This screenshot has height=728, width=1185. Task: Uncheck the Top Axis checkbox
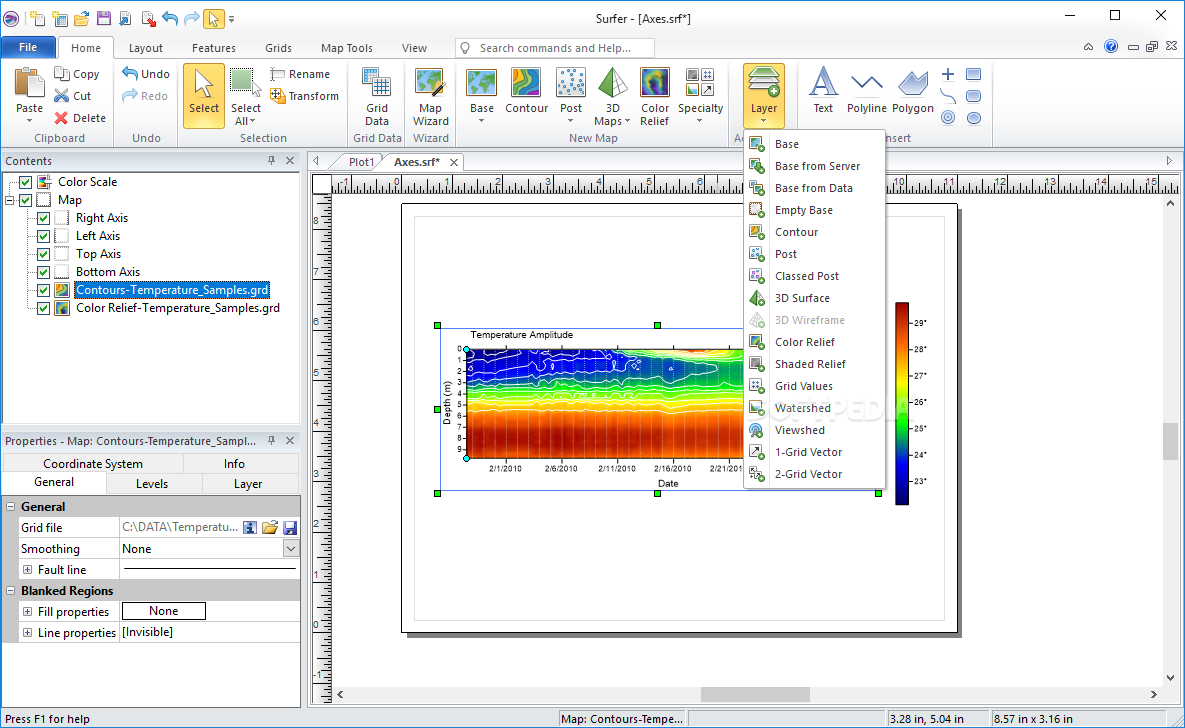(x=43, y=255)
